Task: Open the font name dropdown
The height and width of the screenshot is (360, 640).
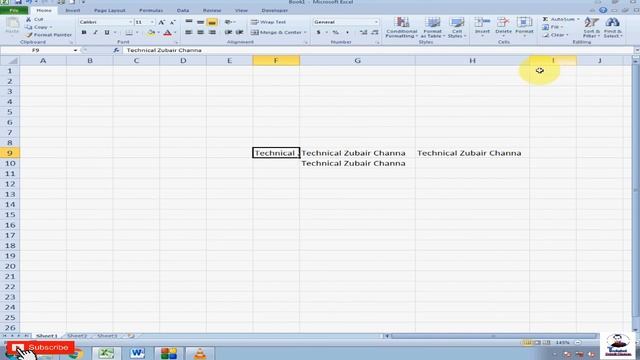Action: point(131,22)
